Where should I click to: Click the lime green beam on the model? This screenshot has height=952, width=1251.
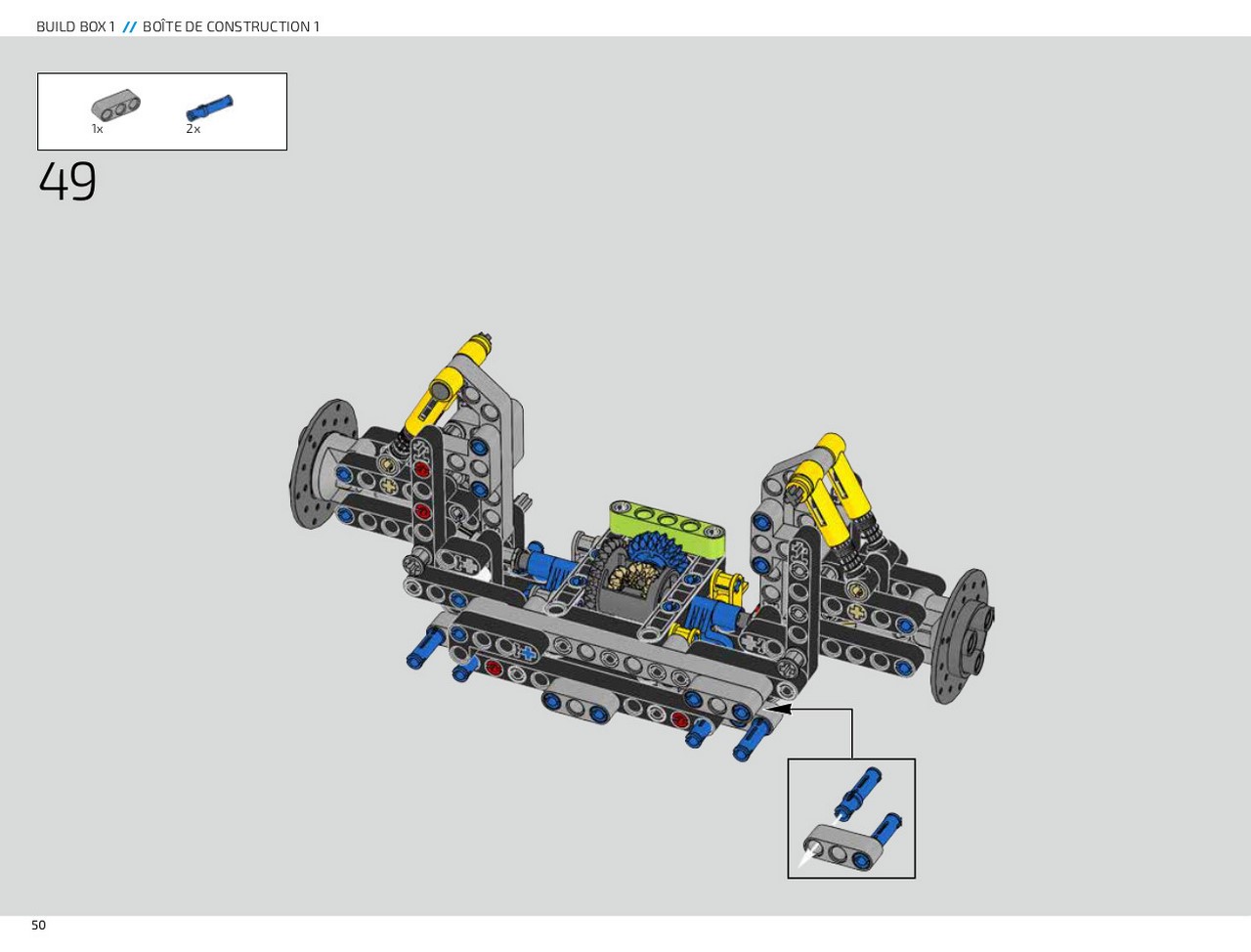click(x=668, y=529)
